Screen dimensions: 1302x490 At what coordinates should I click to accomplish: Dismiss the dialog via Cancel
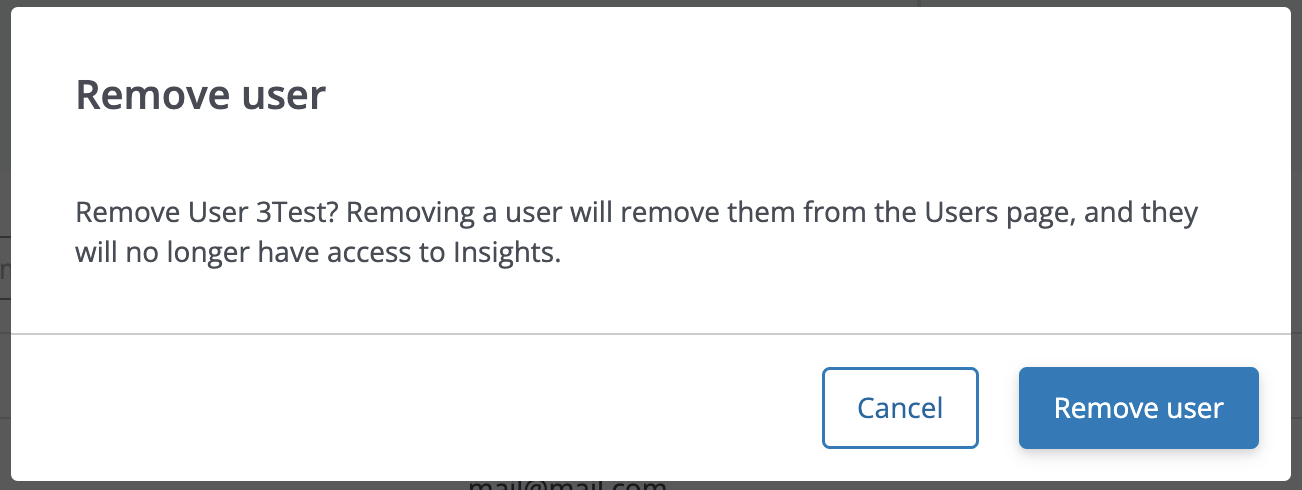click(x=900, y=408)
